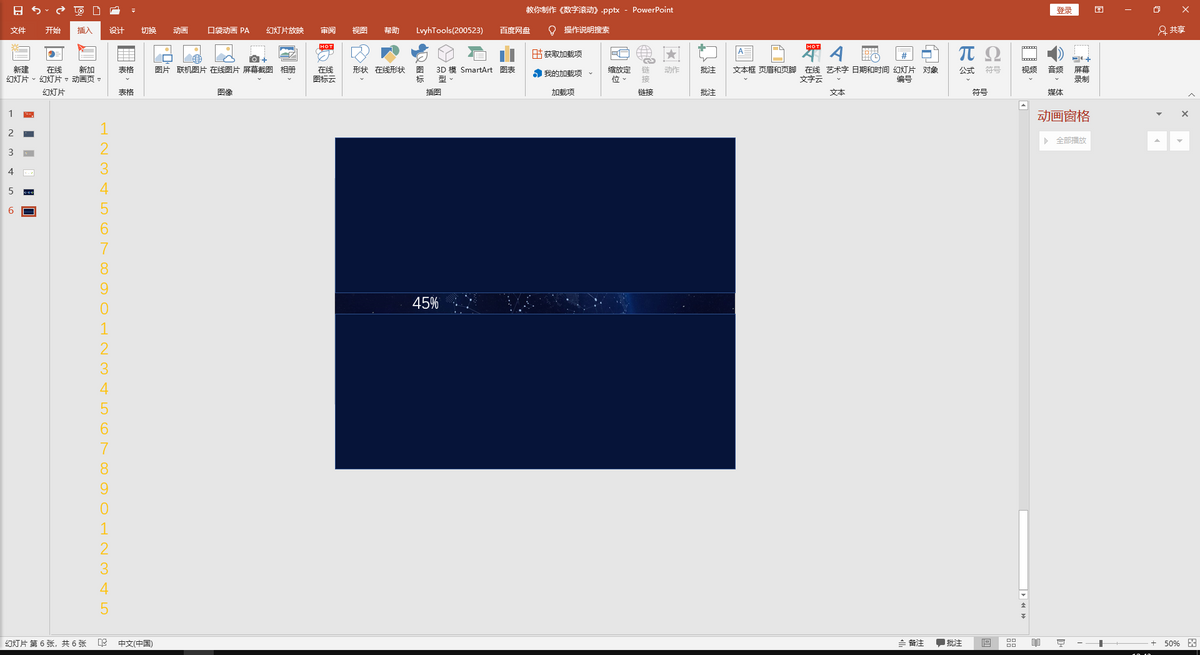Select slide 5 thumbnail
The width and height of the screenshot is (1200, 655).
(x=29, y=191)
